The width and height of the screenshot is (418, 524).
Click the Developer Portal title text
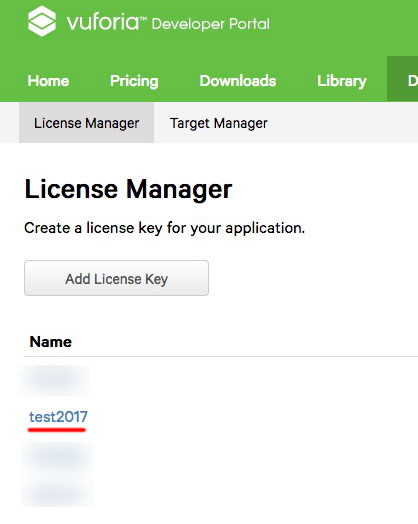tap(211, 24)
